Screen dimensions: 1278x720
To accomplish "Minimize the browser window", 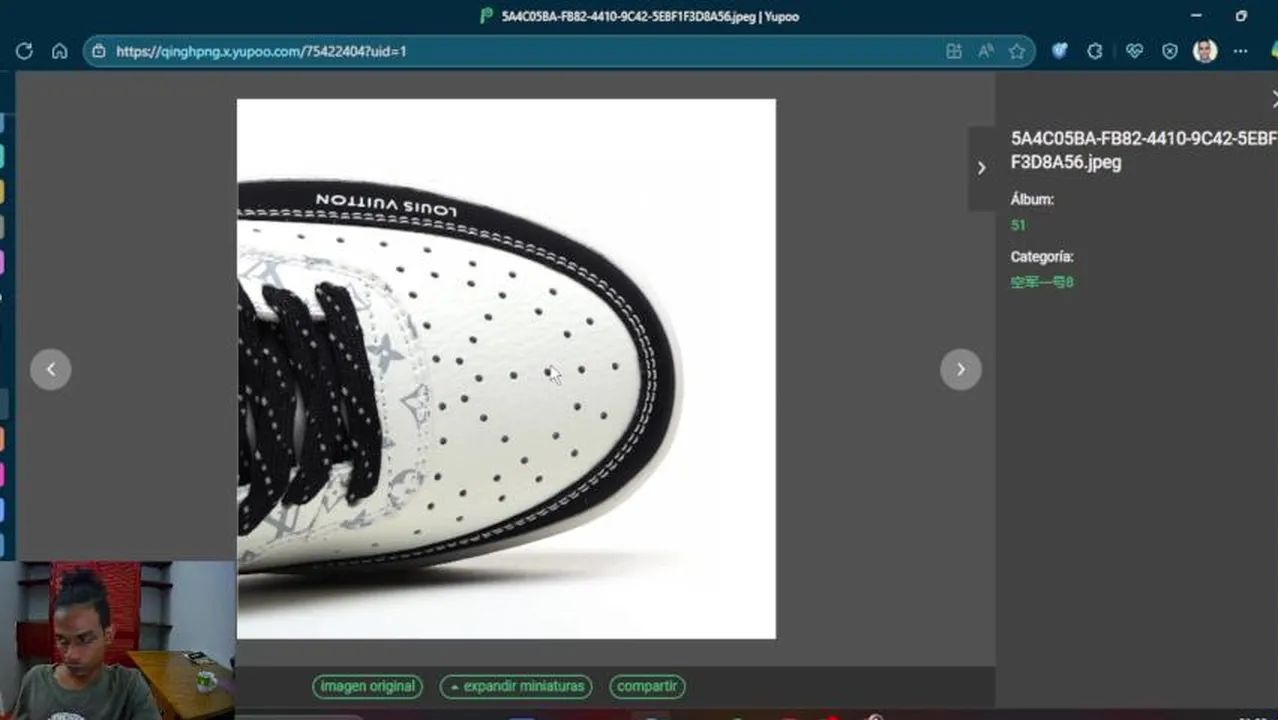I will point(1196,16).
